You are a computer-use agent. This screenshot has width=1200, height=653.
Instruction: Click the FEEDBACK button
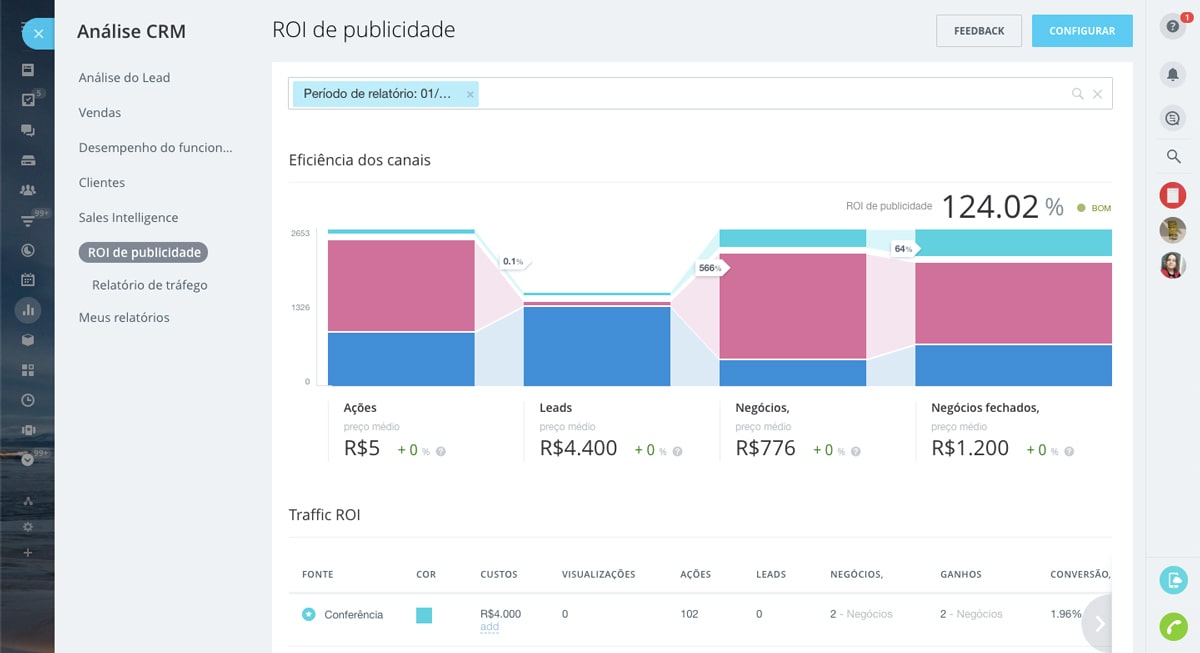[978, 31]
